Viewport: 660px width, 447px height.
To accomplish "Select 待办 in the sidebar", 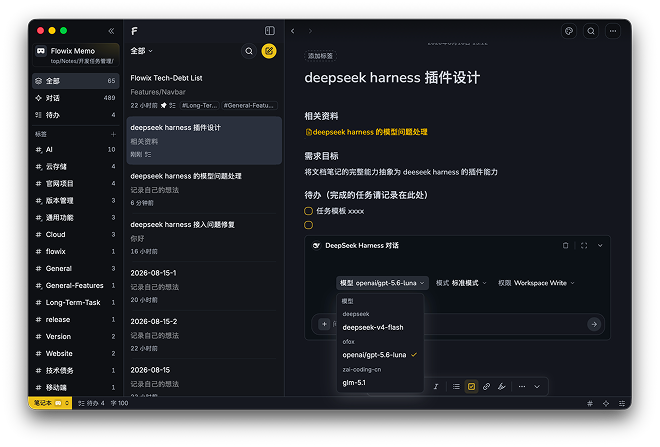I will pos(76,115).
